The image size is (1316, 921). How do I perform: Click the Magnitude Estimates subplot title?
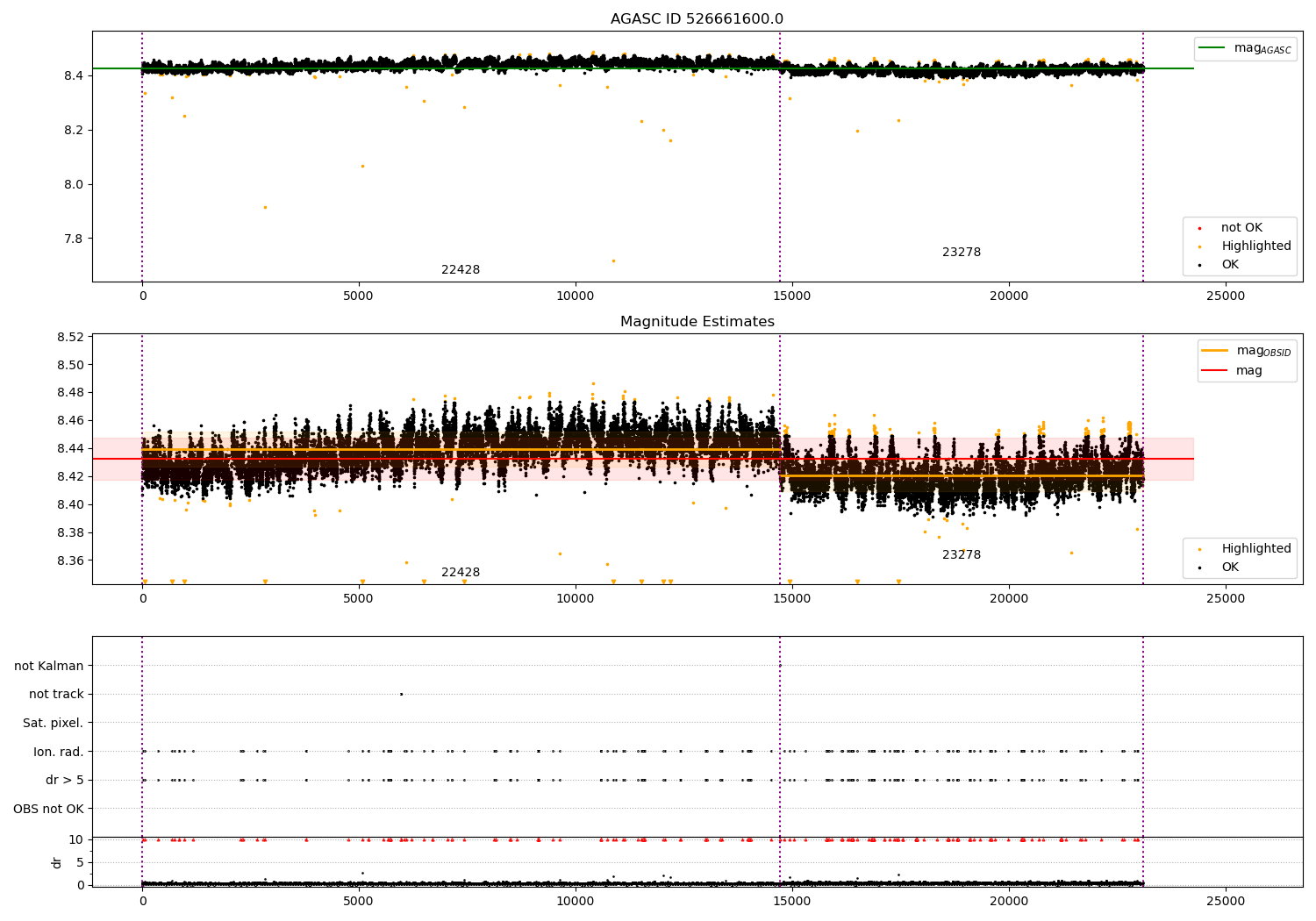point(697,322)
